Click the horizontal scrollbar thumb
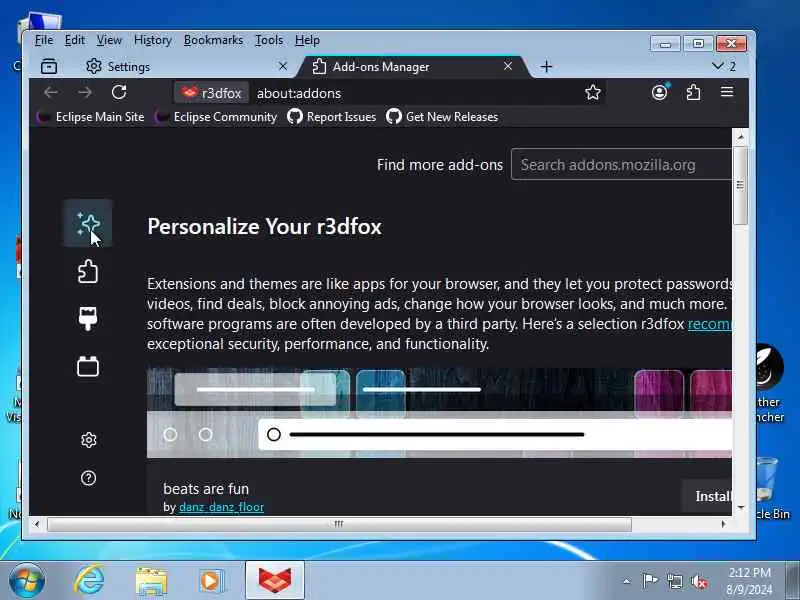 point(339,524)
